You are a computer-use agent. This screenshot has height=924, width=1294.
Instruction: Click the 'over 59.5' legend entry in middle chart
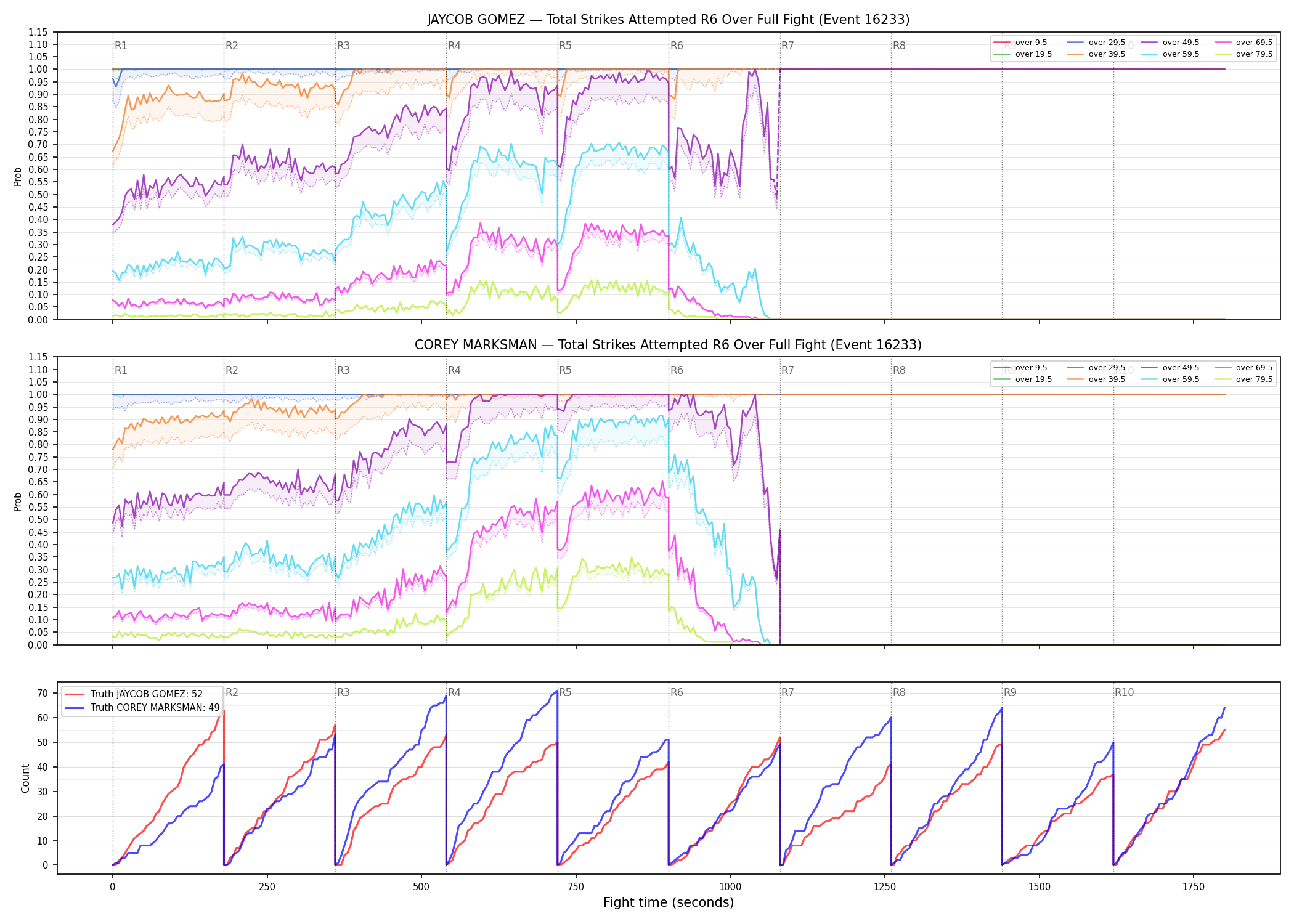1170,379
